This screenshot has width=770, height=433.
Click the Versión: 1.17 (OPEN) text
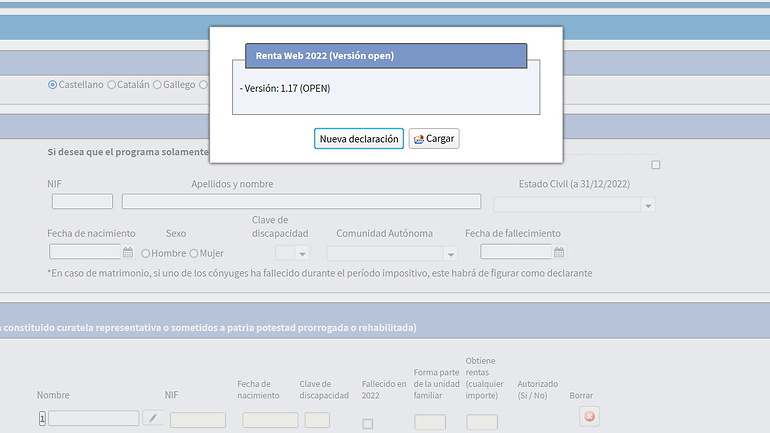(x=285, y=88)
